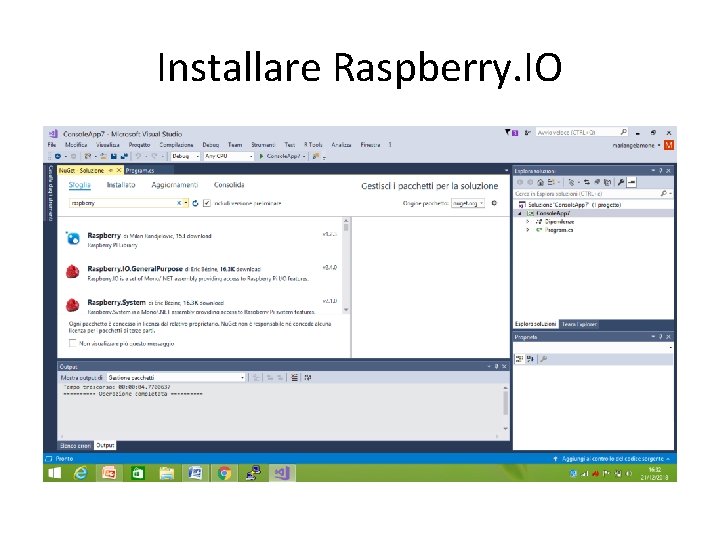Open the Output source dropdown

pos(176,377)
